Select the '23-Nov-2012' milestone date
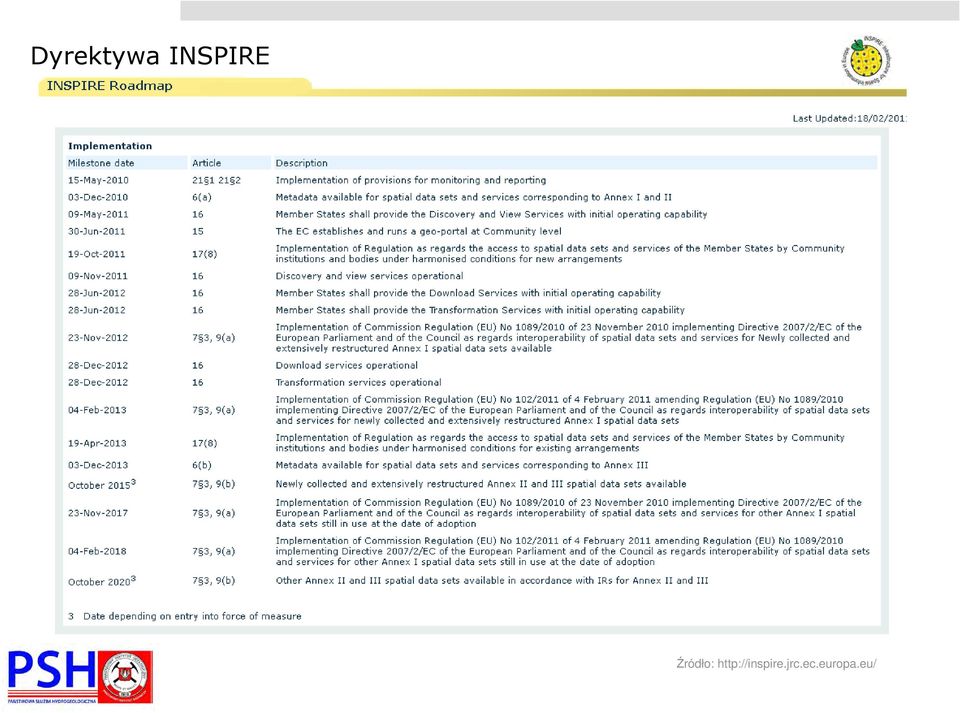 pyautogui.click(x=98, y=338)
